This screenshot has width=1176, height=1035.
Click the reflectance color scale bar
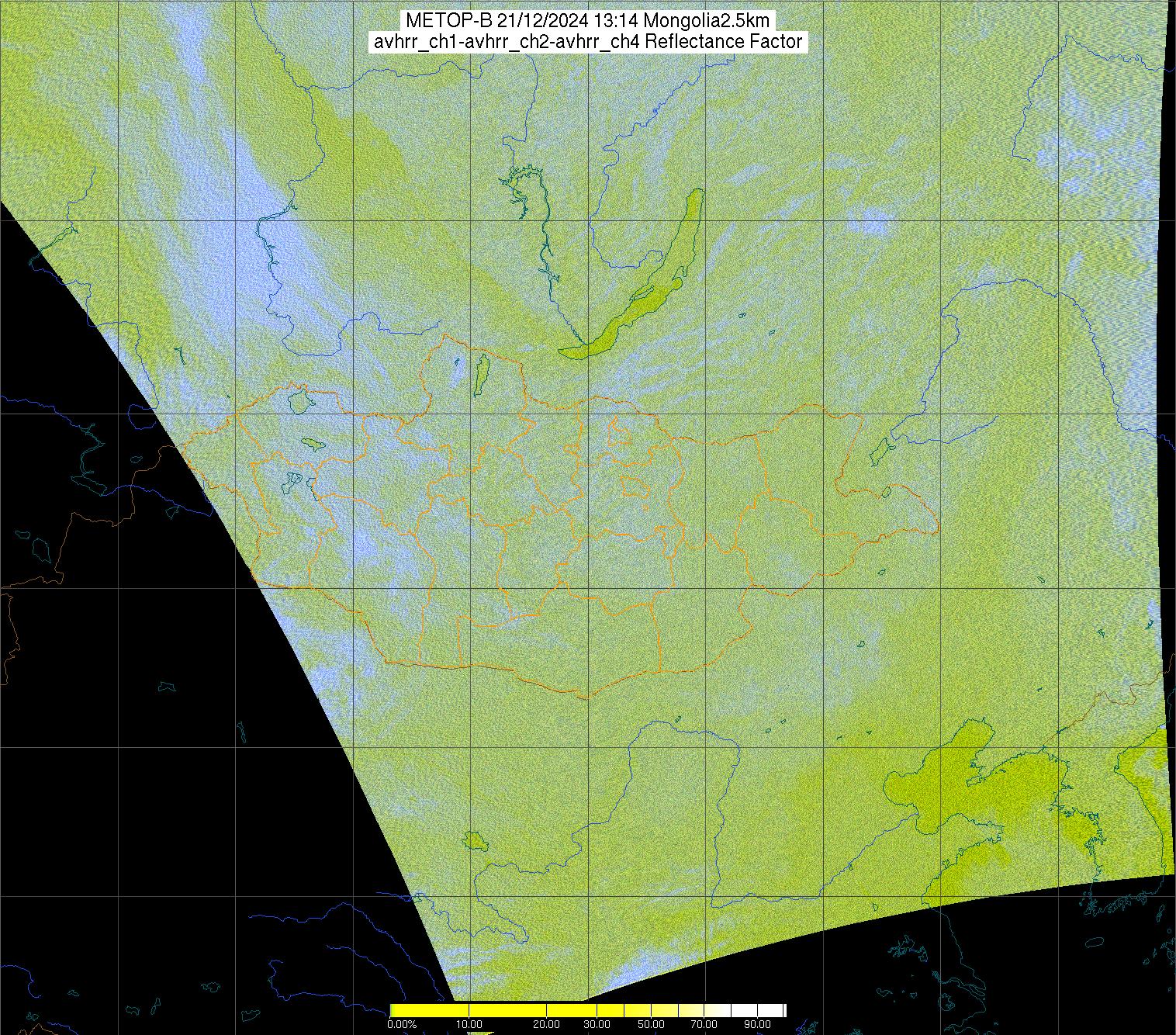[x=587, y=1010]
